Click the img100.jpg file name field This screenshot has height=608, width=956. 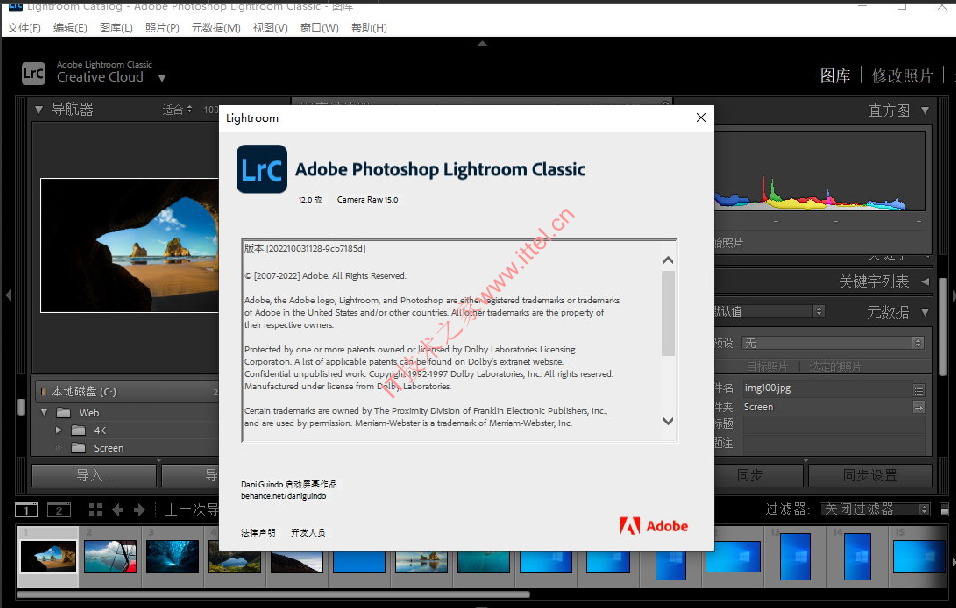click(827, 388)
